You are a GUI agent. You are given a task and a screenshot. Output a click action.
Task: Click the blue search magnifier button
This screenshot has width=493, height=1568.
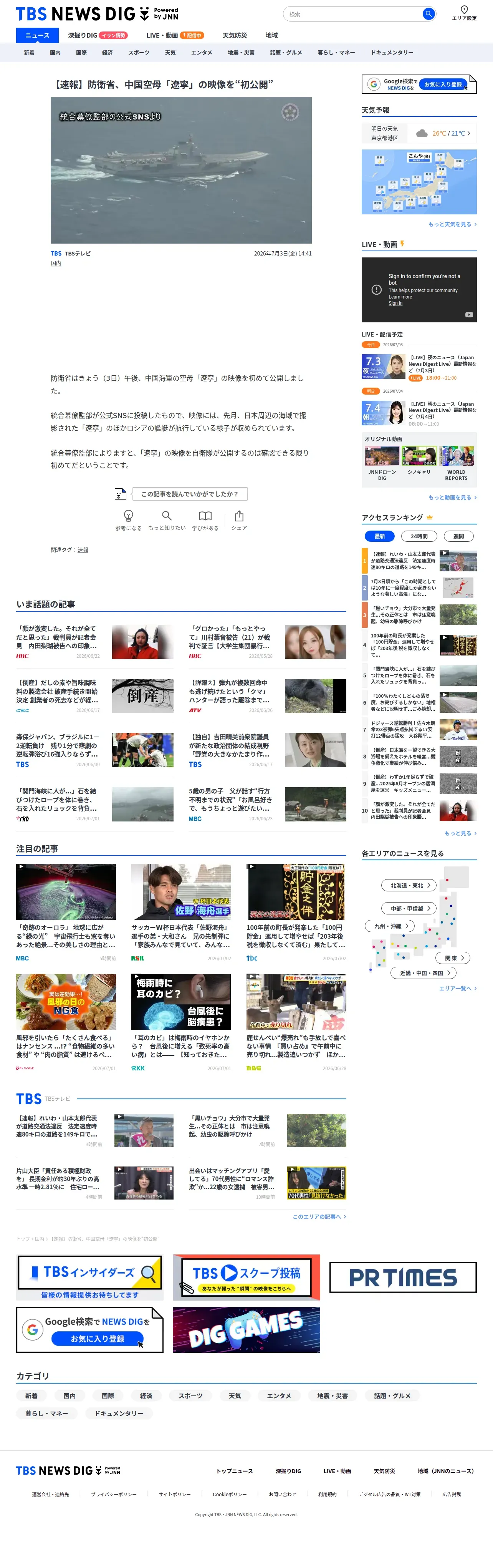pyautogui.click(x=428, y=13)
